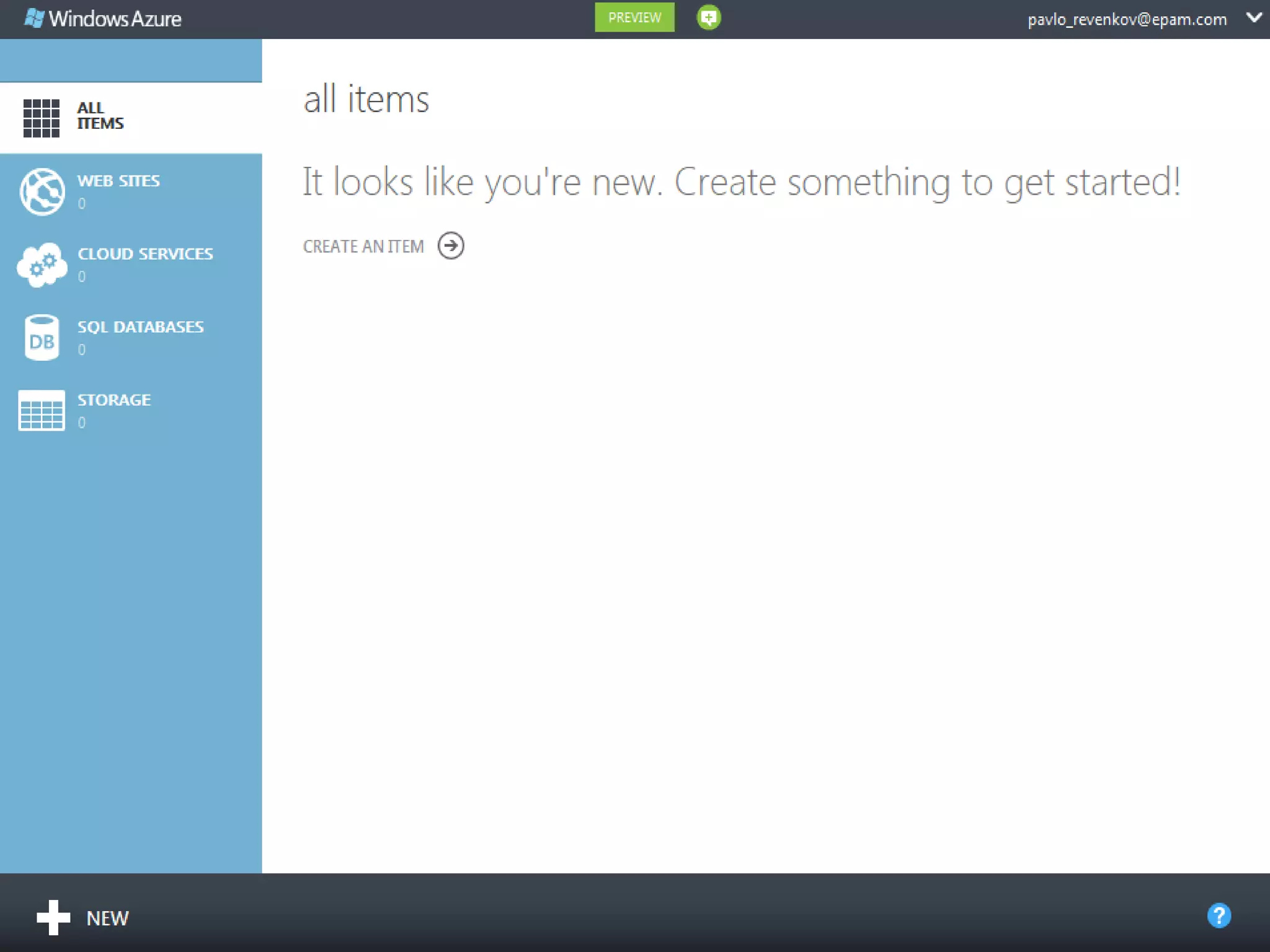Open the pavlo_revenkov@epam.com account menu
1270x952 pixels.
(x=1127, y=19)
